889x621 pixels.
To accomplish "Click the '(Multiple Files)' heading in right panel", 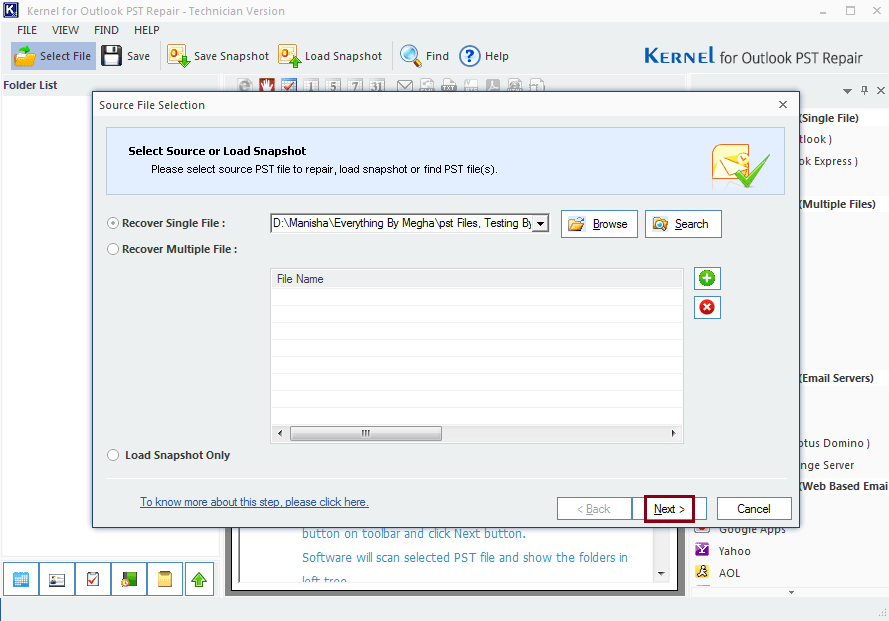I will [838, 204].
